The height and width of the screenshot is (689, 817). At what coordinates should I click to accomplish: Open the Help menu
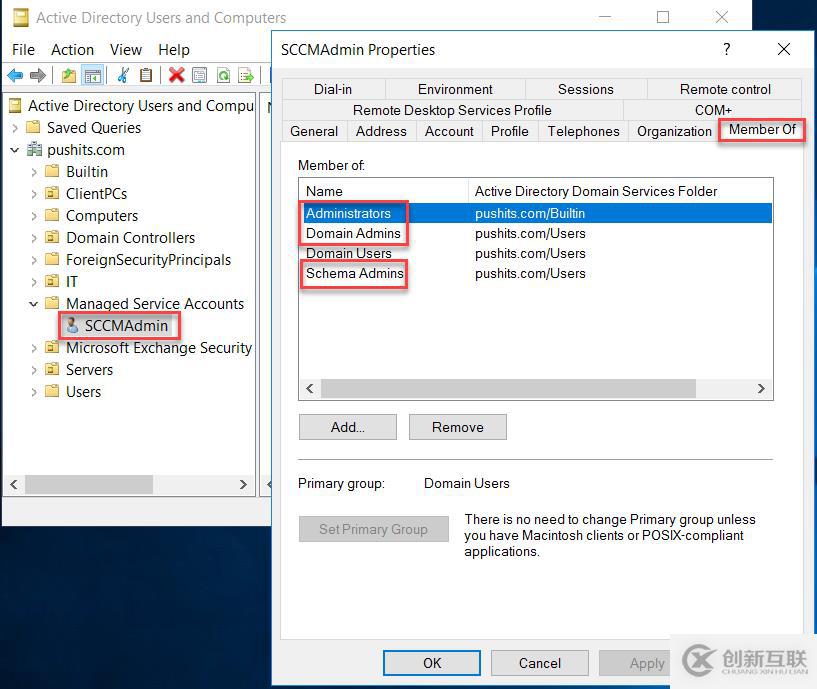174,50
